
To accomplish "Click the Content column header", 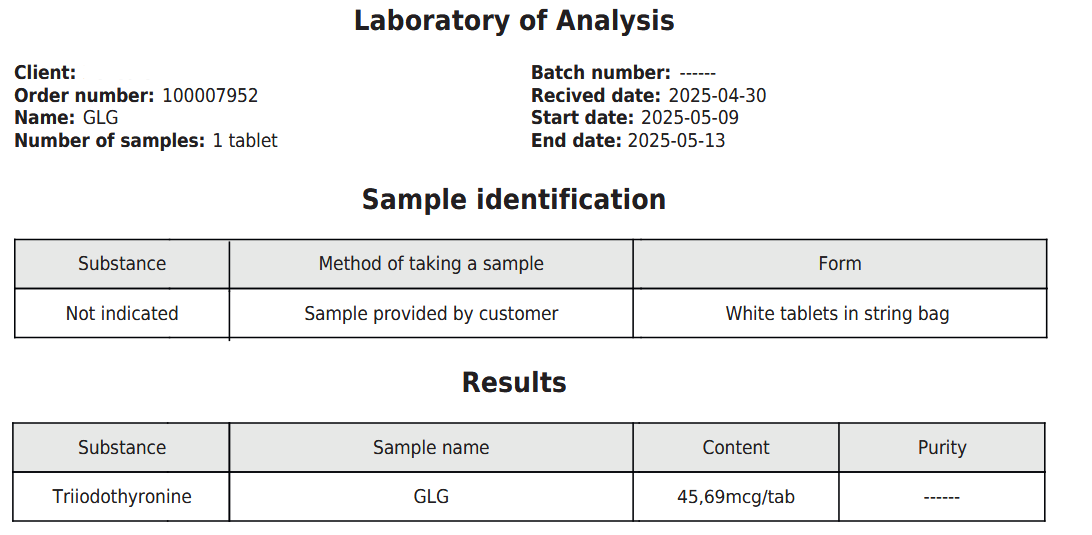I will tap(736, 447).
